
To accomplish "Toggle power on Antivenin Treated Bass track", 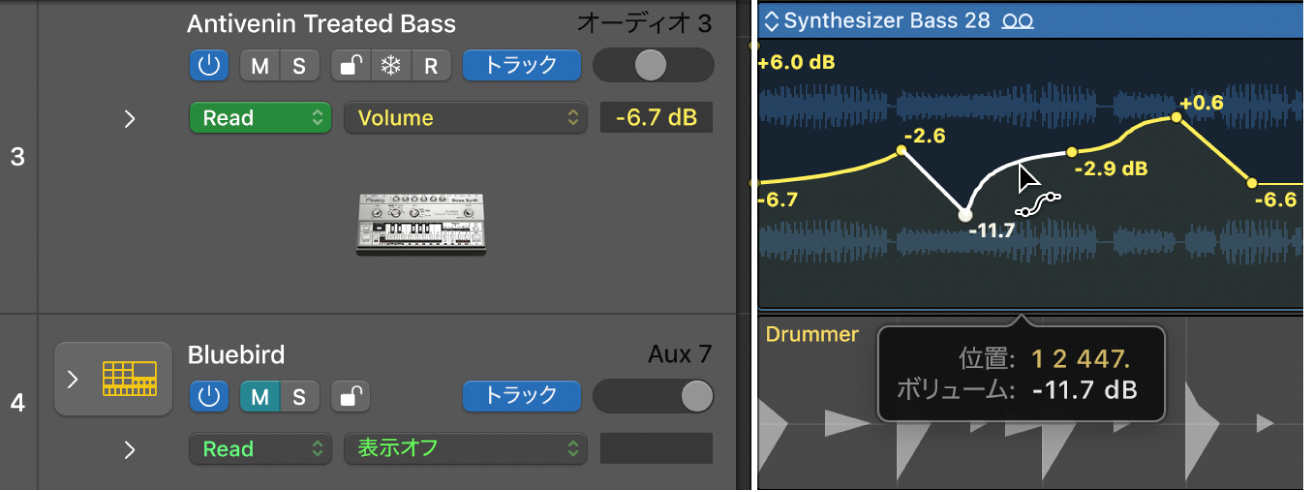I will click(208, 66).
